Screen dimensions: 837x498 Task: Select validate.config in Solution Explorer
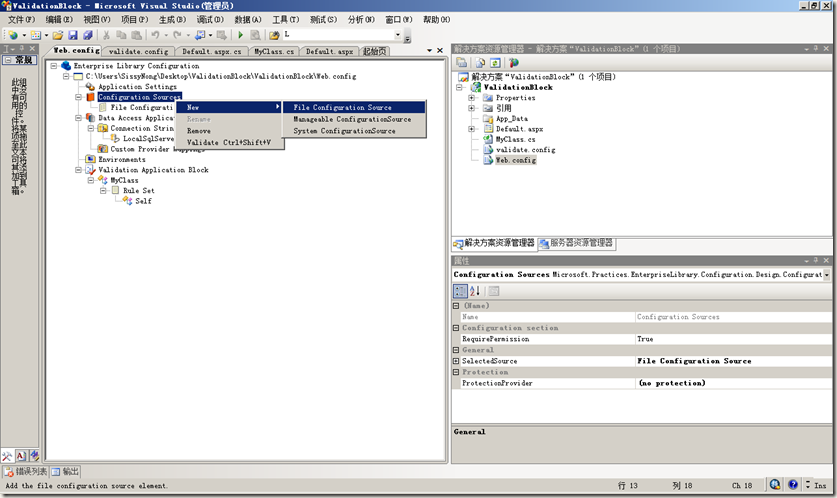tap(525, 149)
